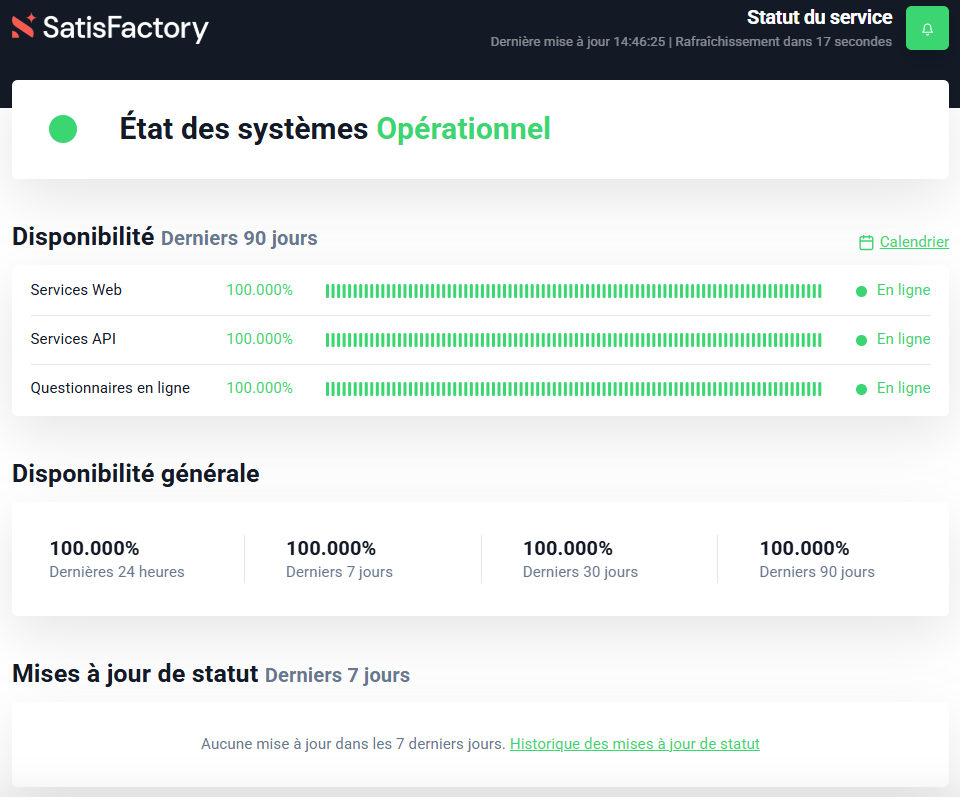Click the green status dot for Services API
Viewport: 960px width, 797px height.
tap(861, 340)
